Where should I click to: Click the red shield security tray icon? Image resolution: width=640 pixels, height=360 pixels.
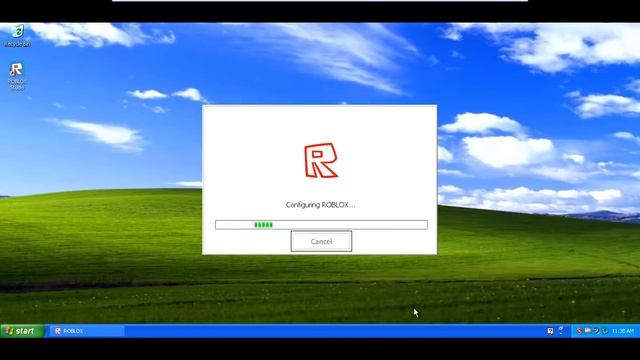579,331
